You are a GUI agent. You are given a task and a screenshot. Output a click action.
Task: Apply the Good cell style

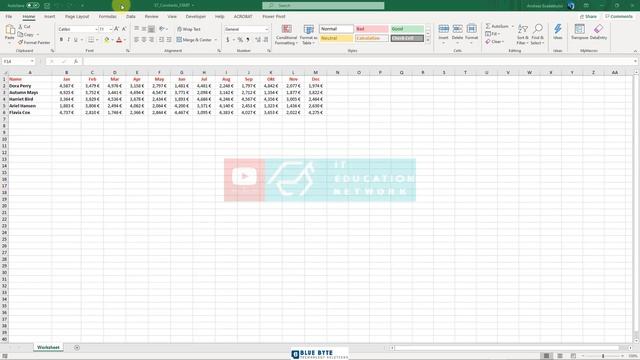[x=407, y=29]
